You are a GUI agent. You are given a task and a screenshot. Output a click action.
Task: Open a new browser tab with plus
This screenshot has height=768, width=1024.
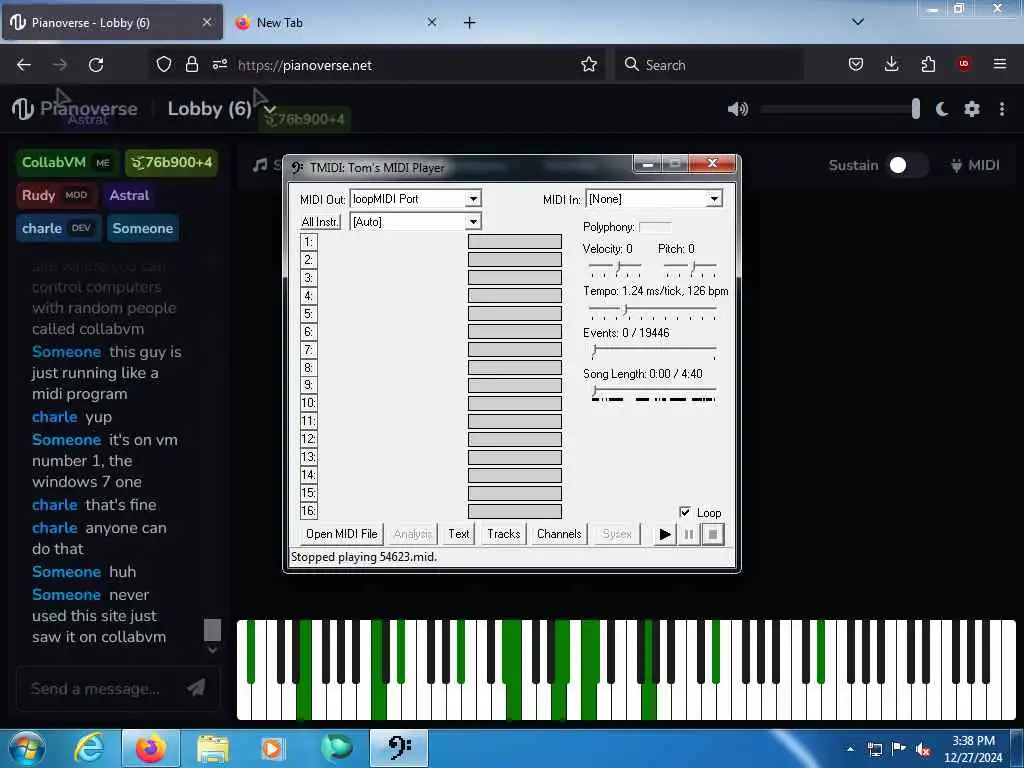[x=470, y=22]
